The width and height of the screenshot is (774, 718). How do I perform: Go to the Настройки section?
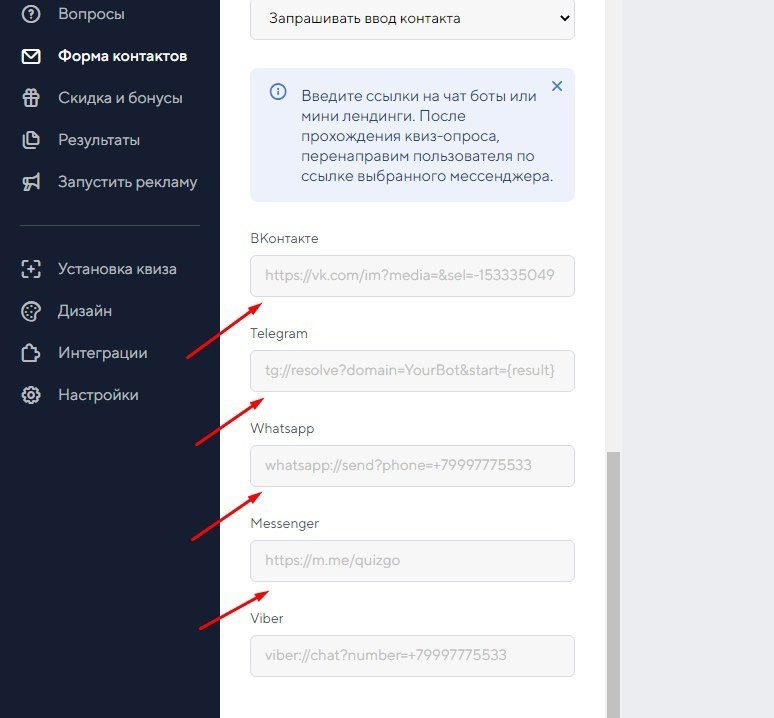pos(98,395)
